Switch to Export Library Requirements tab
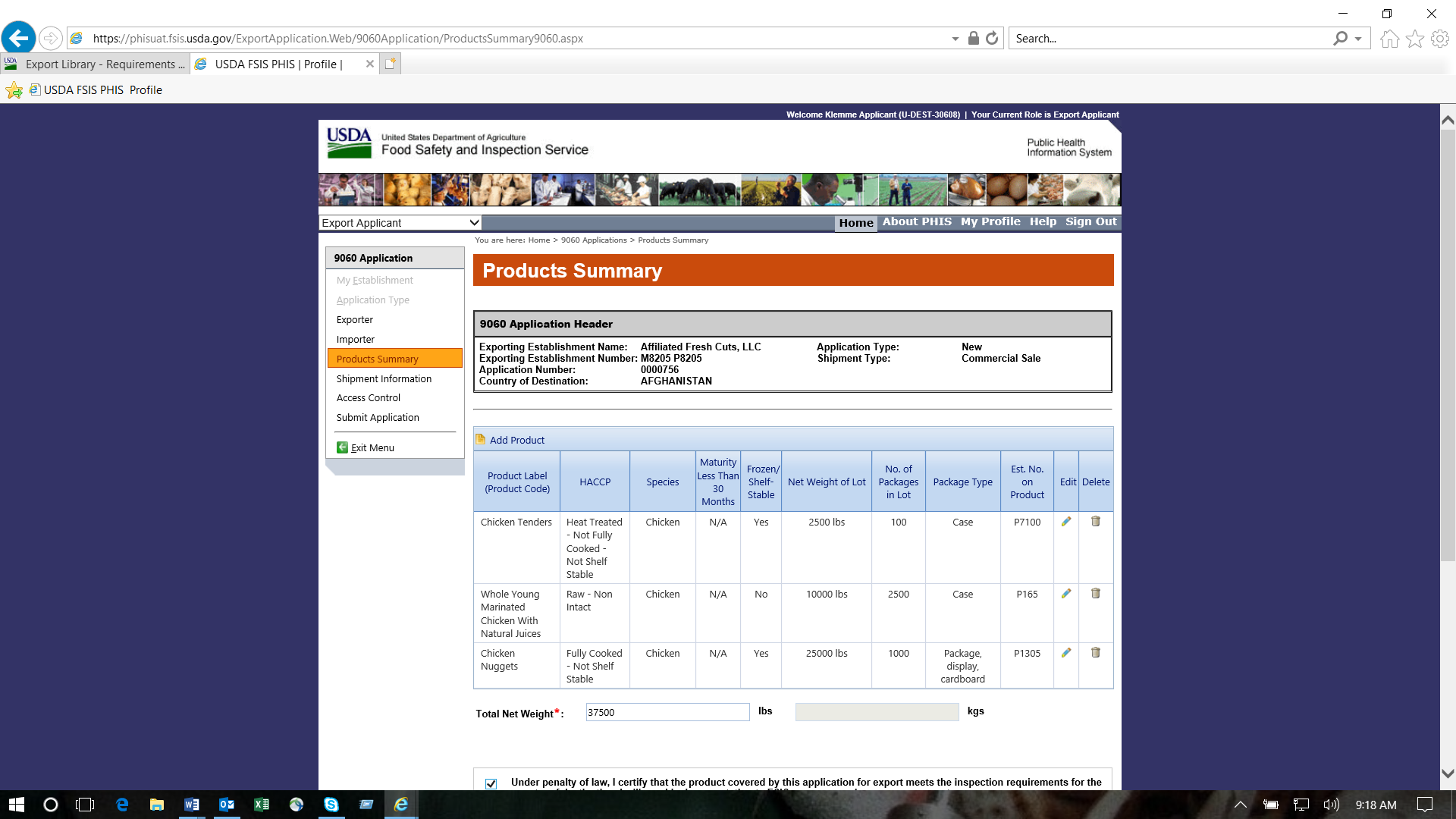 coord(96,64)
